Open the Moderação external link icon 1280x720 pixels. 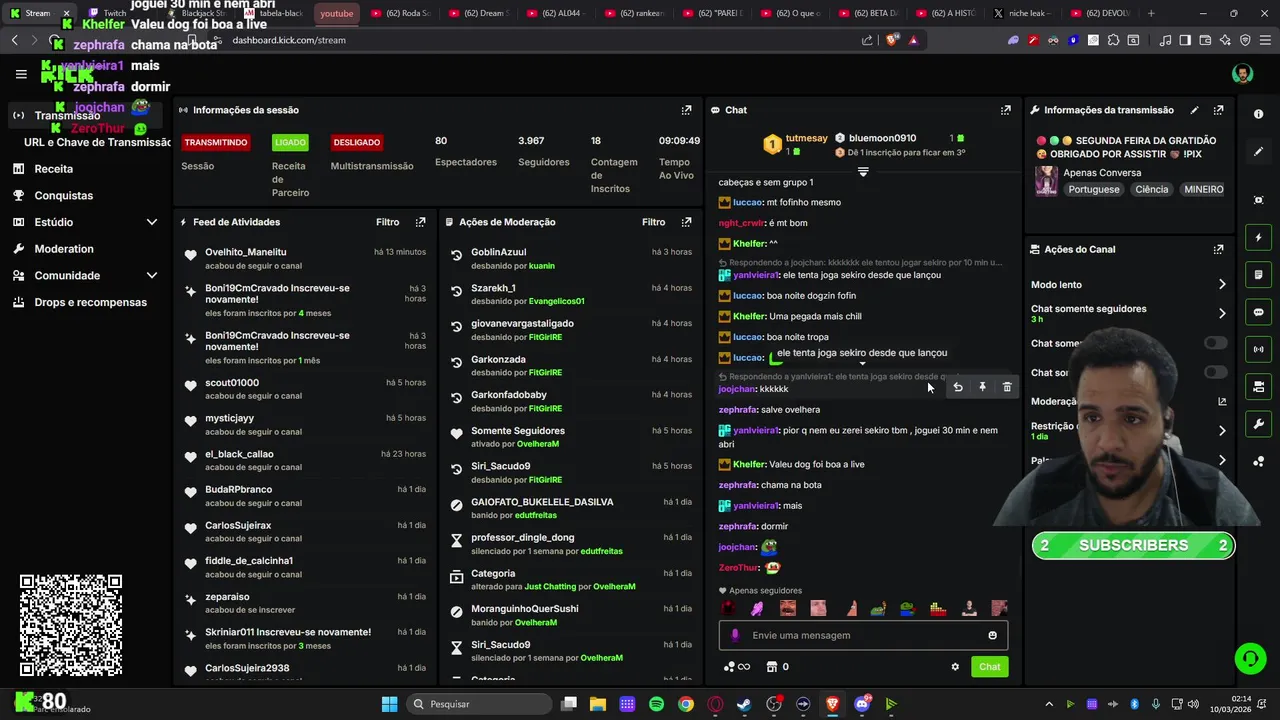pyautogui.click(x=1222, y=401)
